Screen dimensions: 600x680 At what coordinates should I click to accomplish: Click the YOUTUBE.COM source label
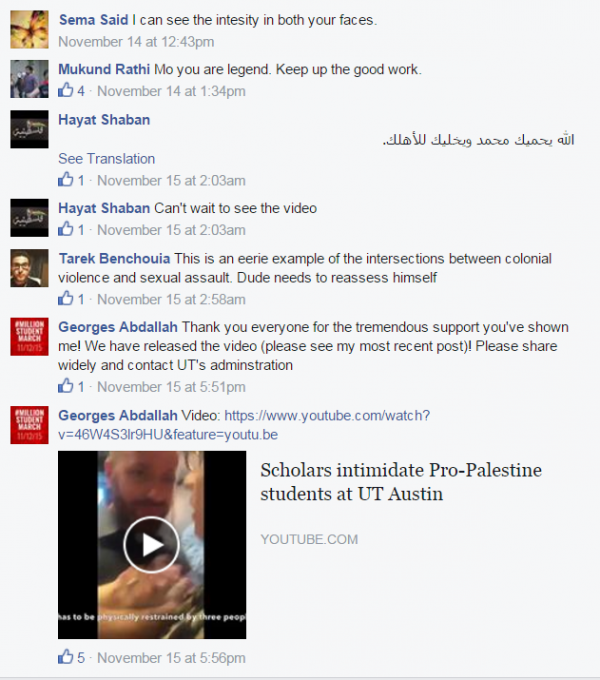309,539
